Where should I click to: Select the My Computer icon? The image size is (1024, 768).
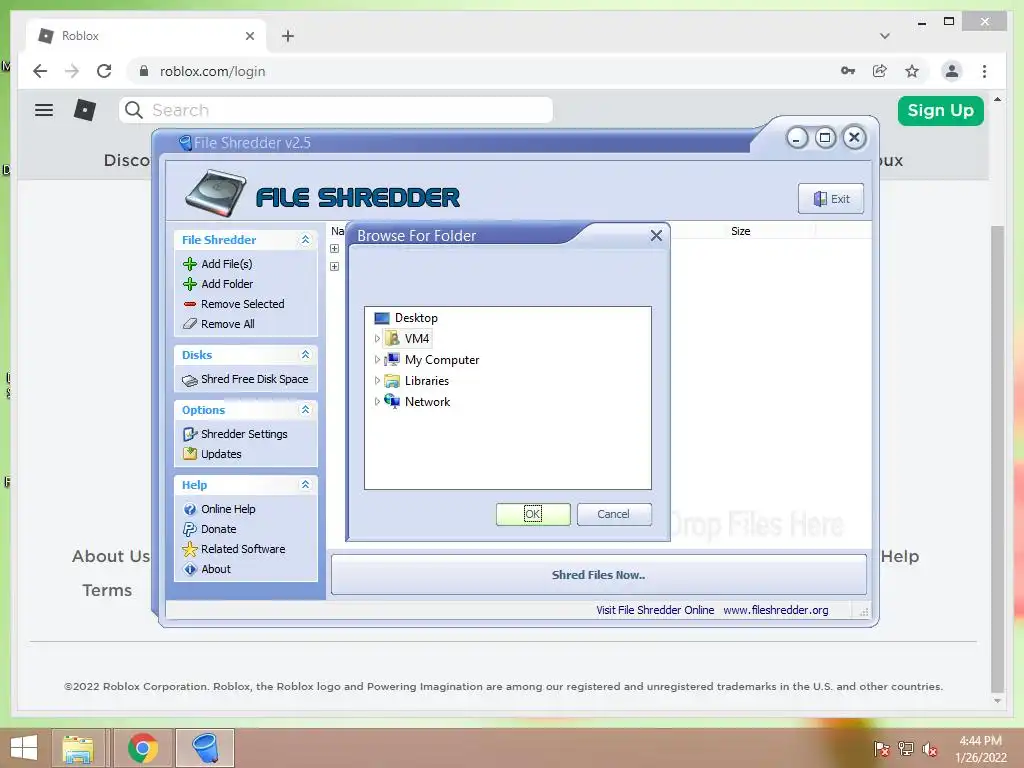[x=392, y=360]
